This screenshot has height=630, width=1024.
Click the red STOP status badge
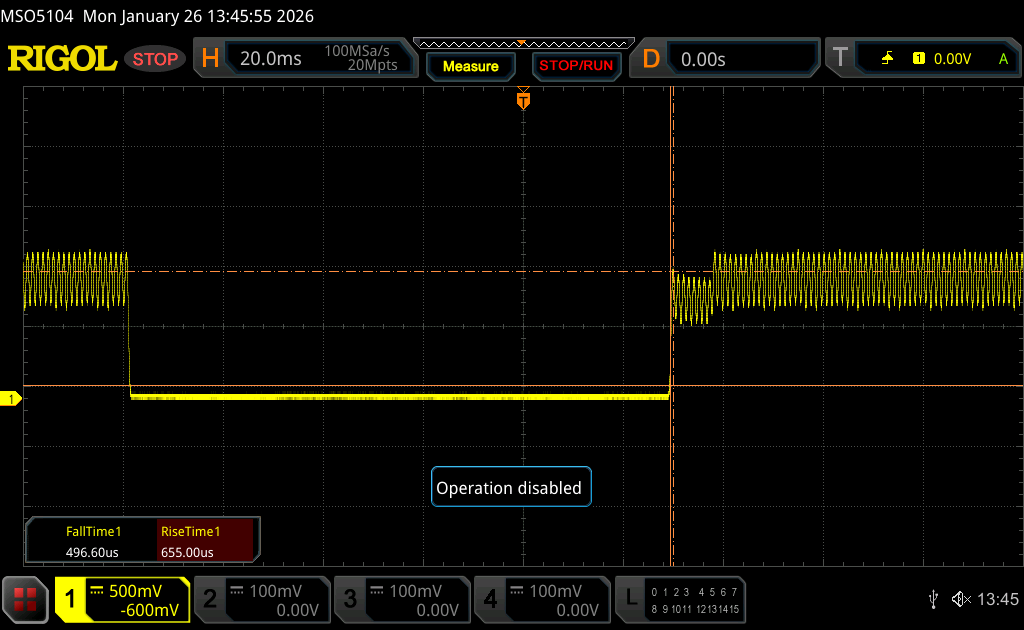(x=156, y=59)
